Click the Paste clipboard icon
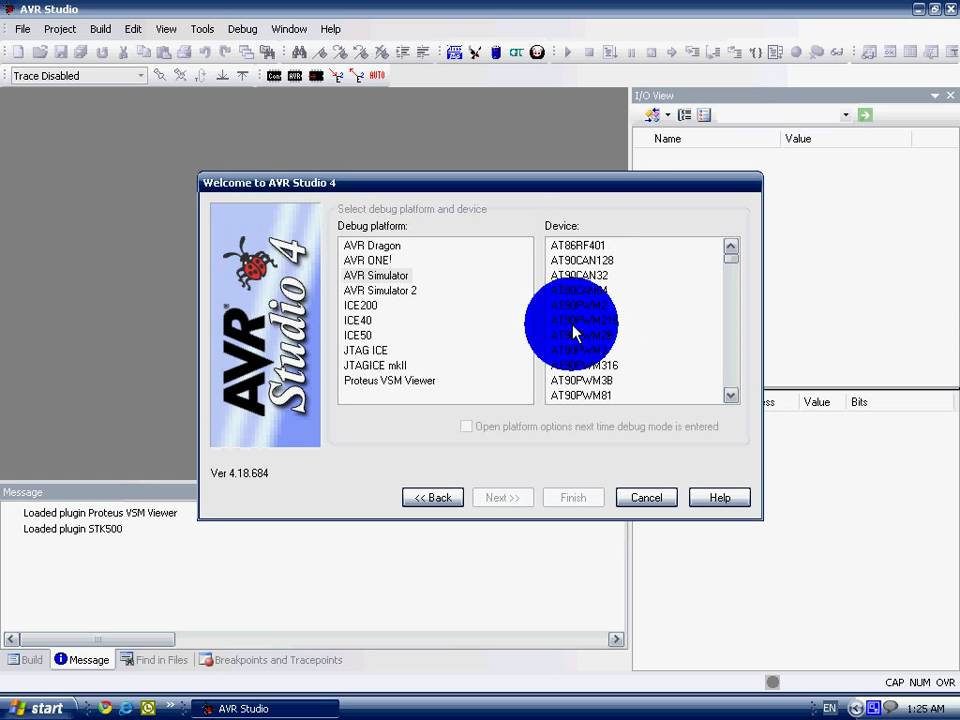960x720 pixels. tap(163, 52)
